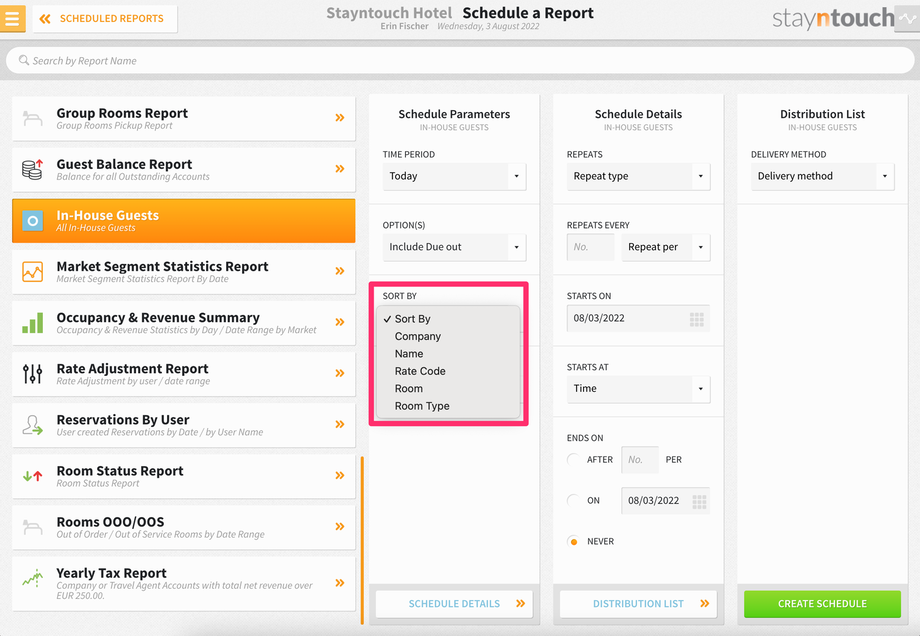The image size is (920, 636).
Task: Choose Room in the sort list
Action: coord(448,388)
